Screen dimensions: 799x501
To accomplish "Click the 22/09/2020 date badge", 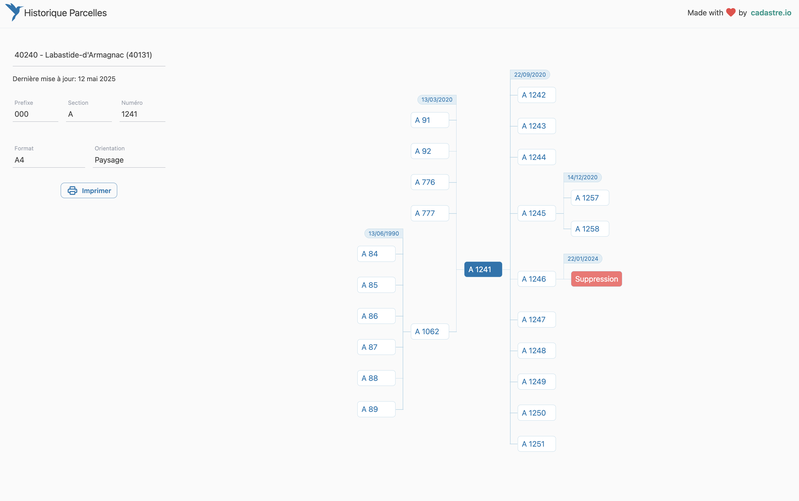I will (x=530, y=75).
